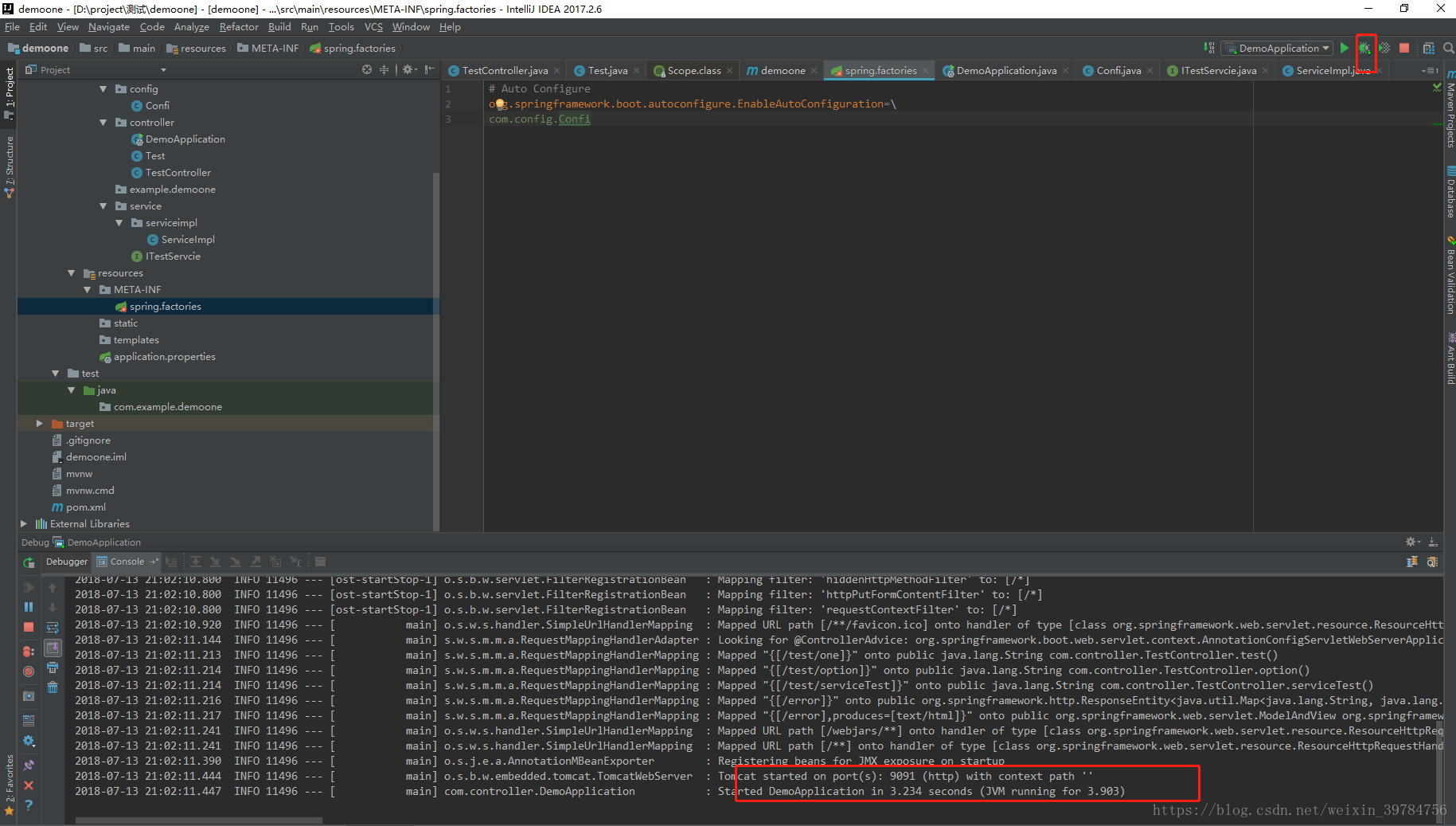The image size is (1456, 826).
Task: Toggle Mute Breakpoints in debug sidebar
Action: point(29,671)
